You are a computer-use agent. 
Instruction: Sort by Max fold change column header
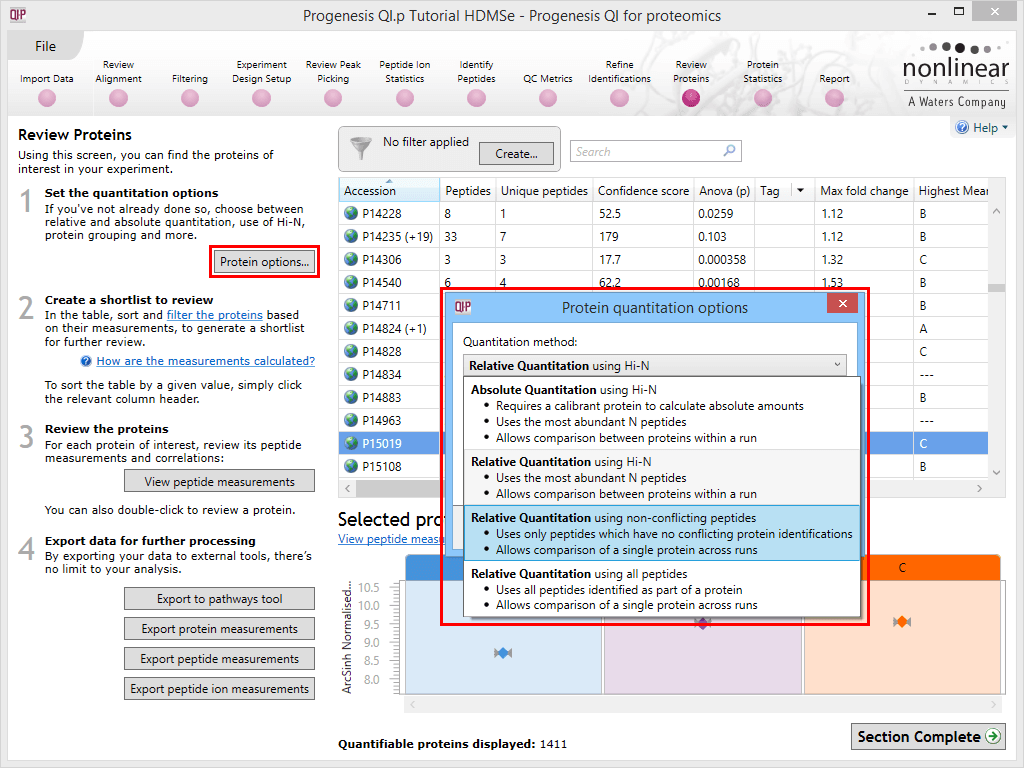864,191
